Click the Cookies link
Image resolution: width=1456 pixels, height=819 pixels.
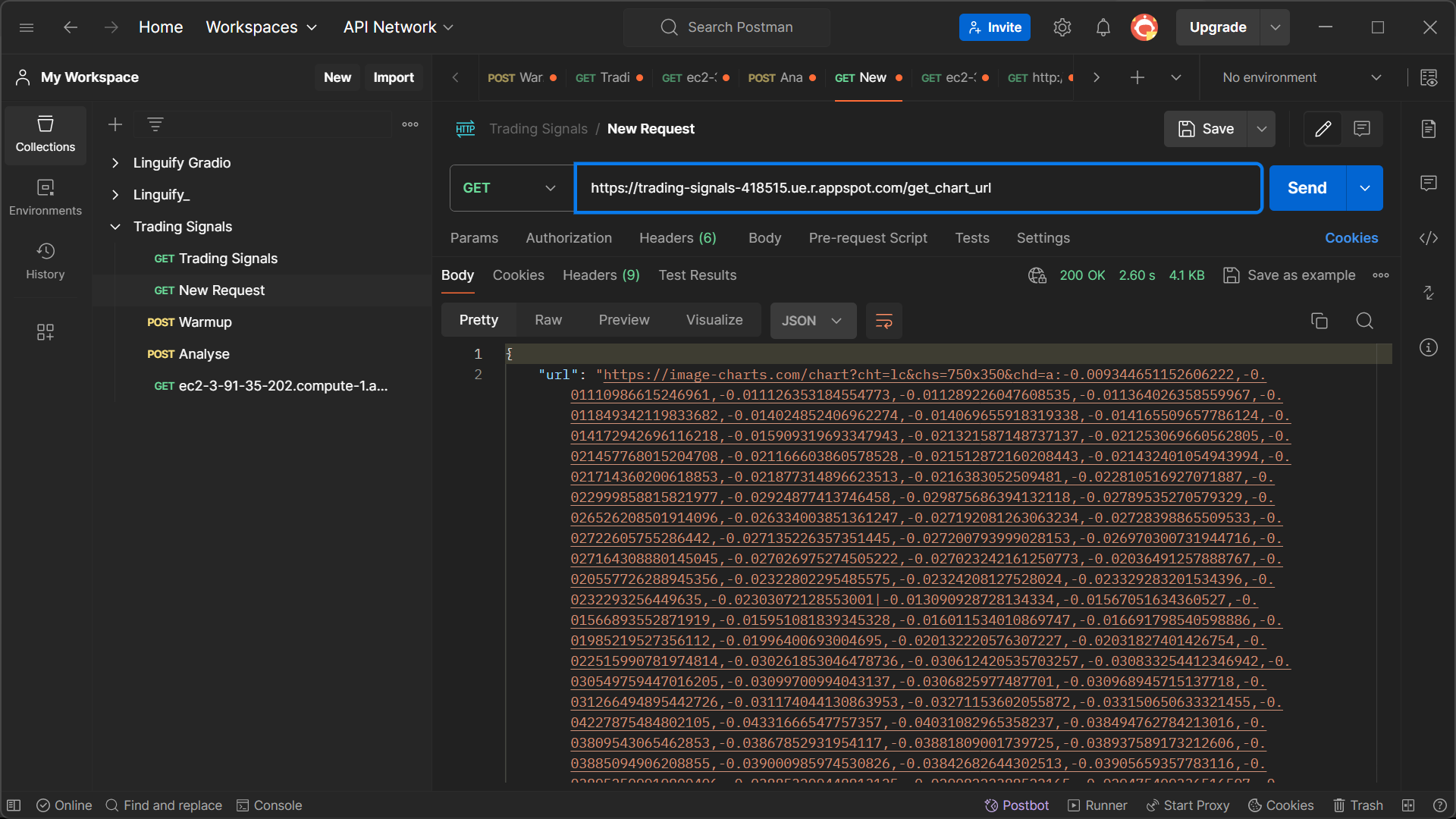[1351, 238]
